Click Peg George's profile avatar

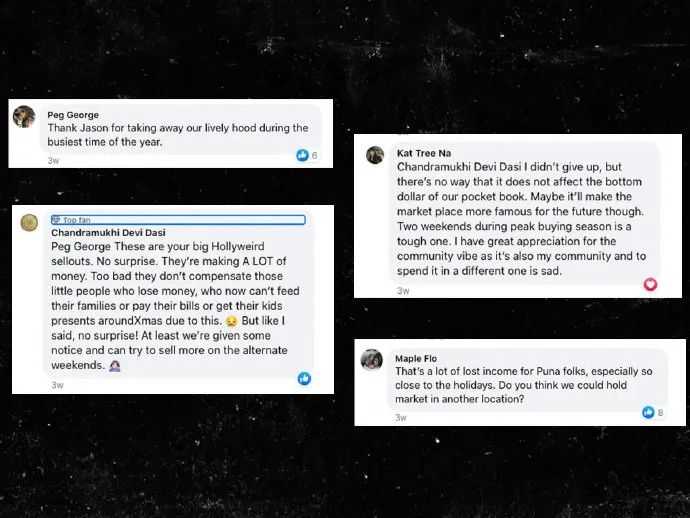pyautogui.click(x=24, y=117)
